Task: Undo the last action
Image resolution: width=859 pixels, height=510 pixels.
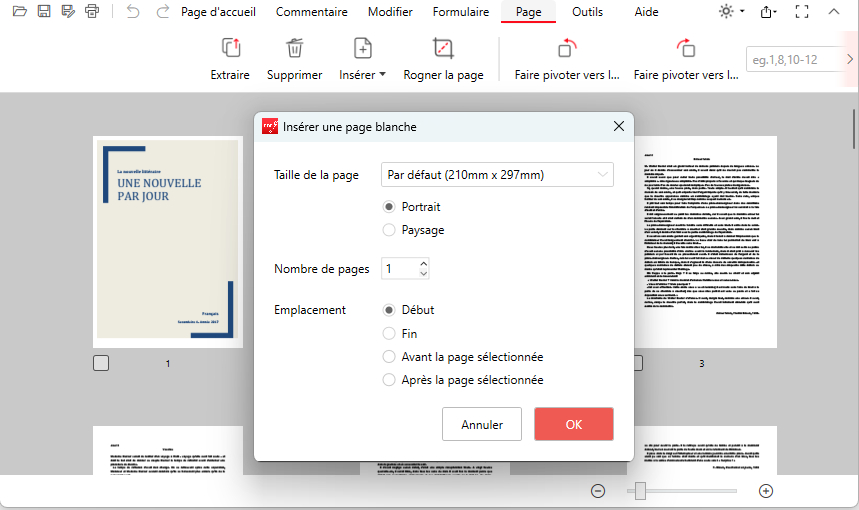Action: (x=133, y=11)
